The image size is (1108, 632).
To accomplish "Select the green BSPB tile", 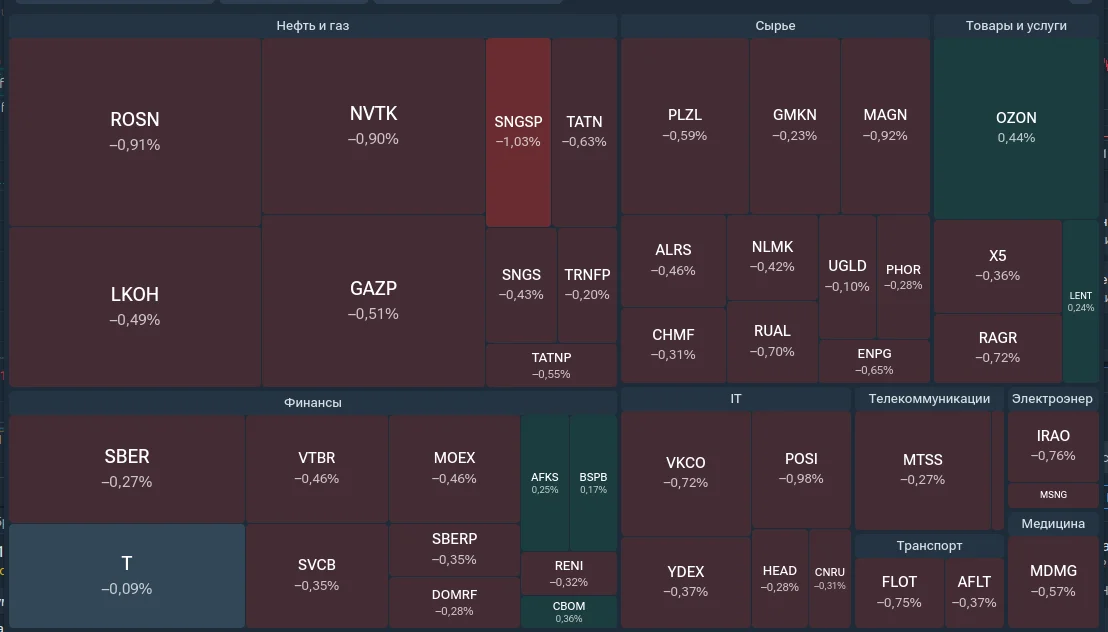I will [594, 483].
